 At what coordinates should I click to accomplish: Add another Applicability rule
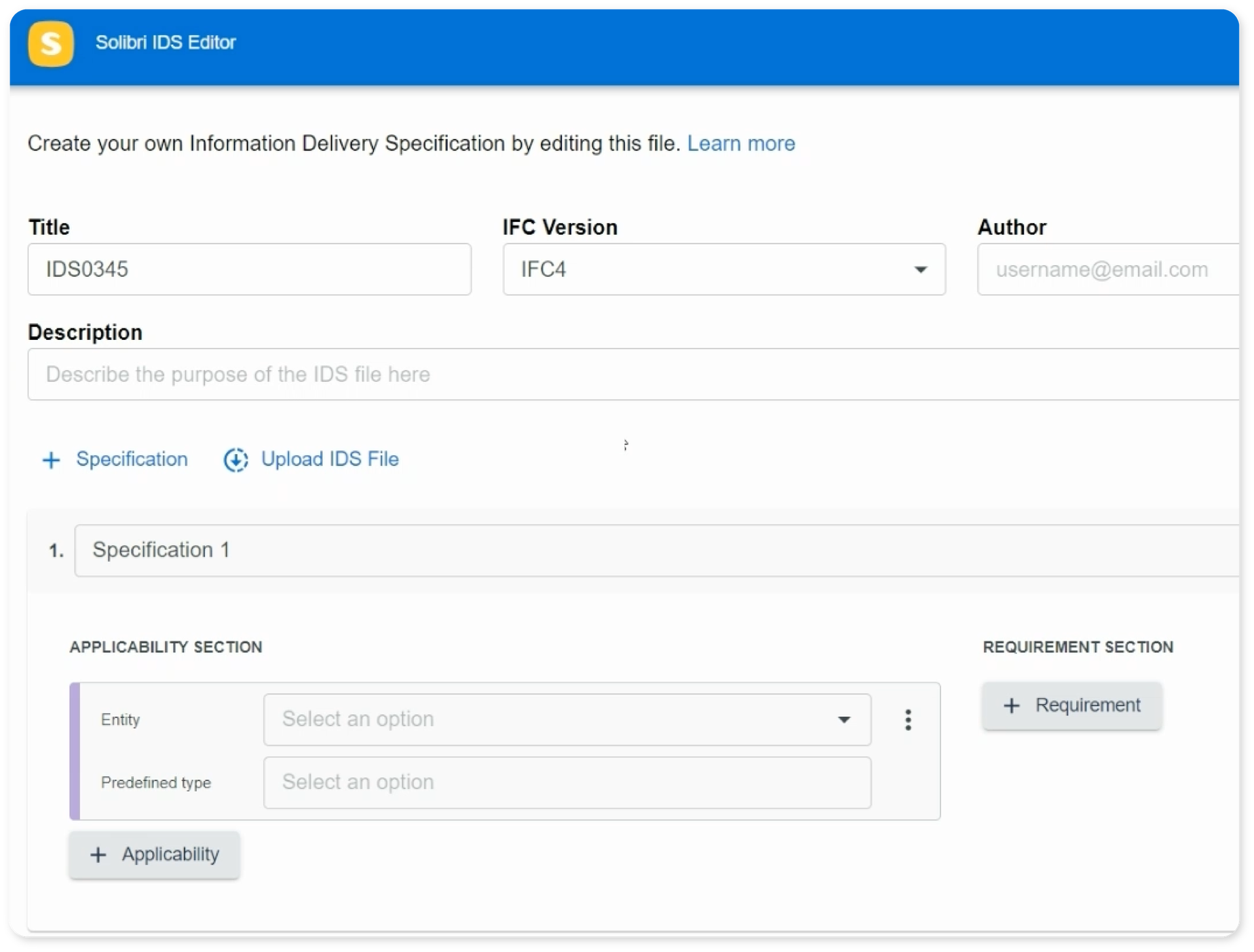point(154,854)
